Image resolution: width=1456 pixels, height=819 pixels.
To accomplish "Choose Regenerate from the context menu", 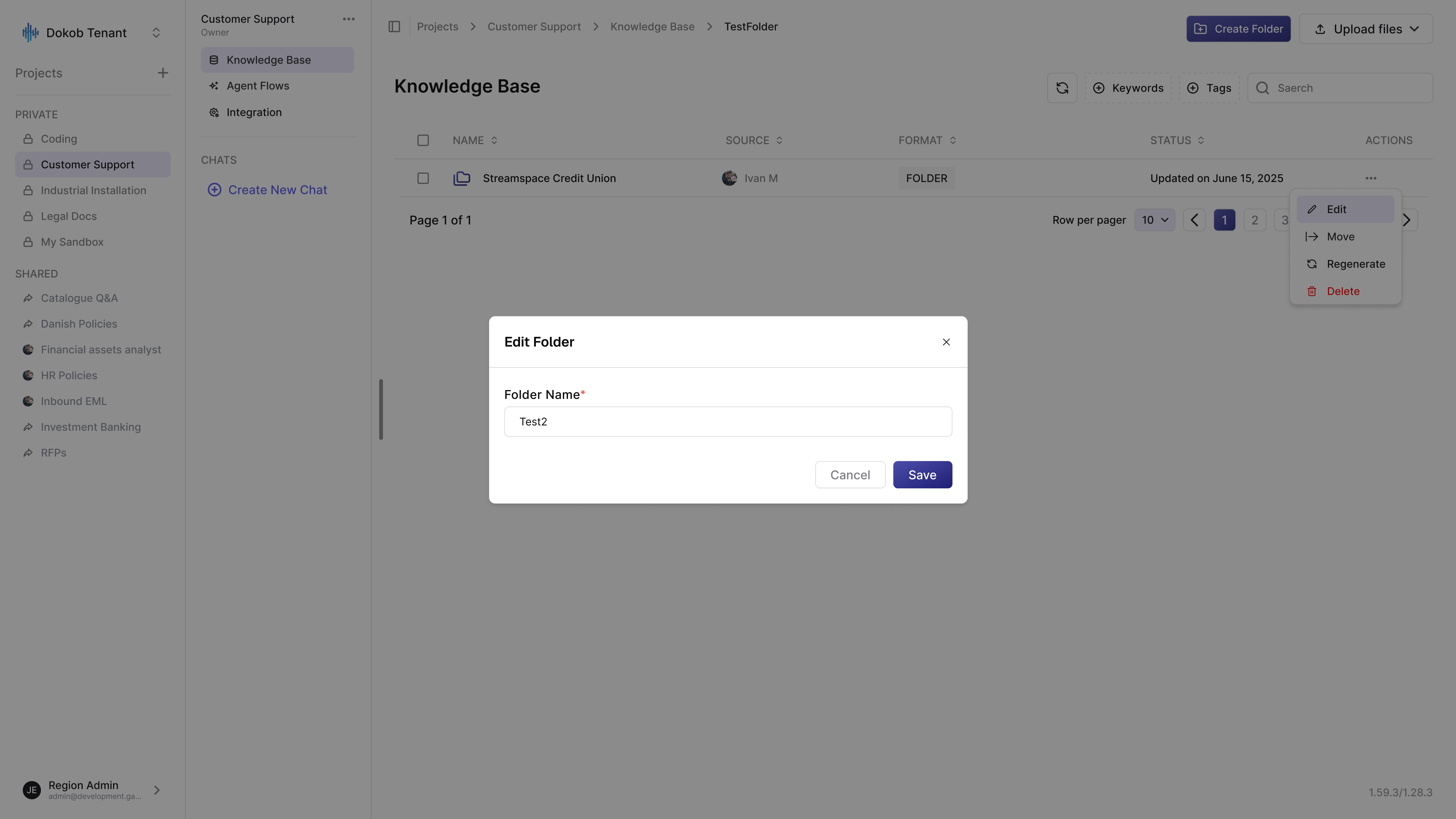I will click(x=1345, y=264).
